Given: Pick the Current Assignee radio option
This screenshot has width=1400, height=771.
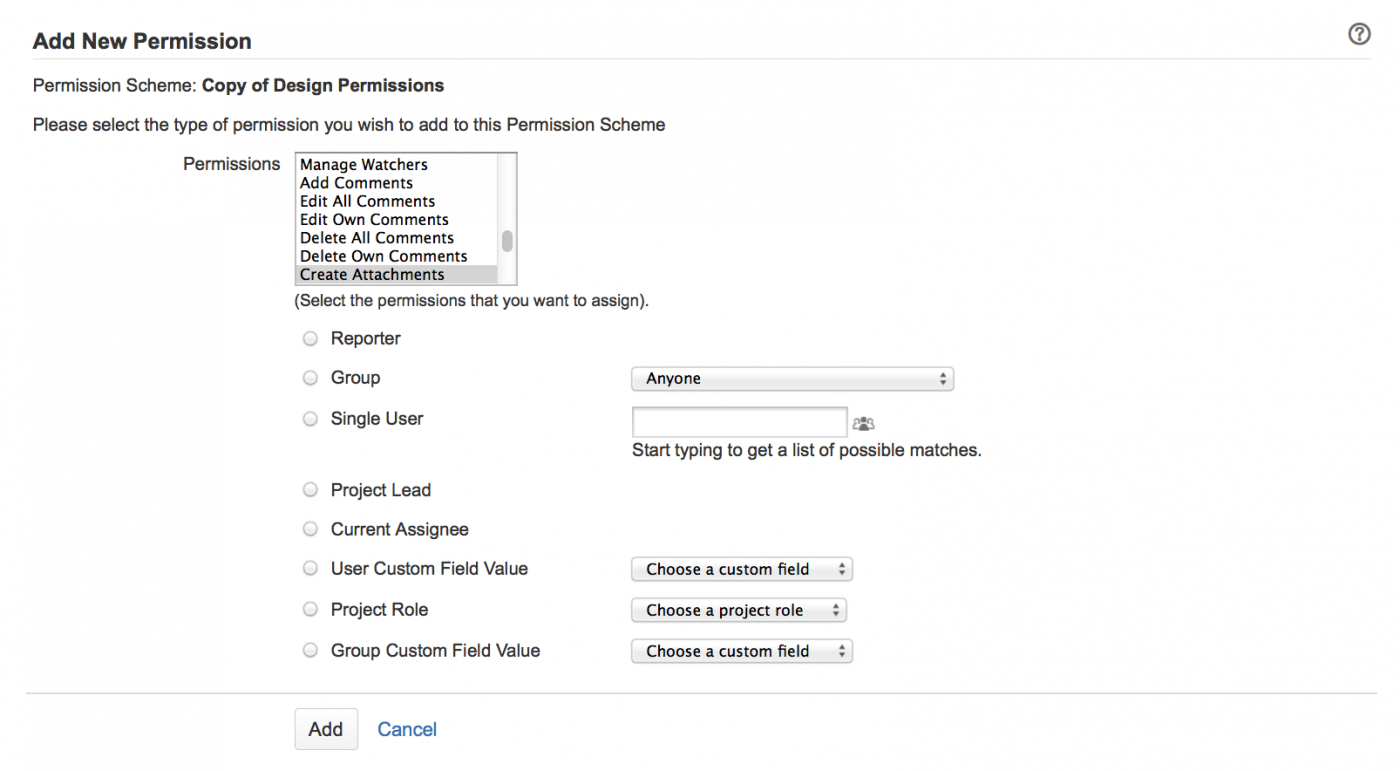Looking at the screenshot, I should click(x=310, y=529).
